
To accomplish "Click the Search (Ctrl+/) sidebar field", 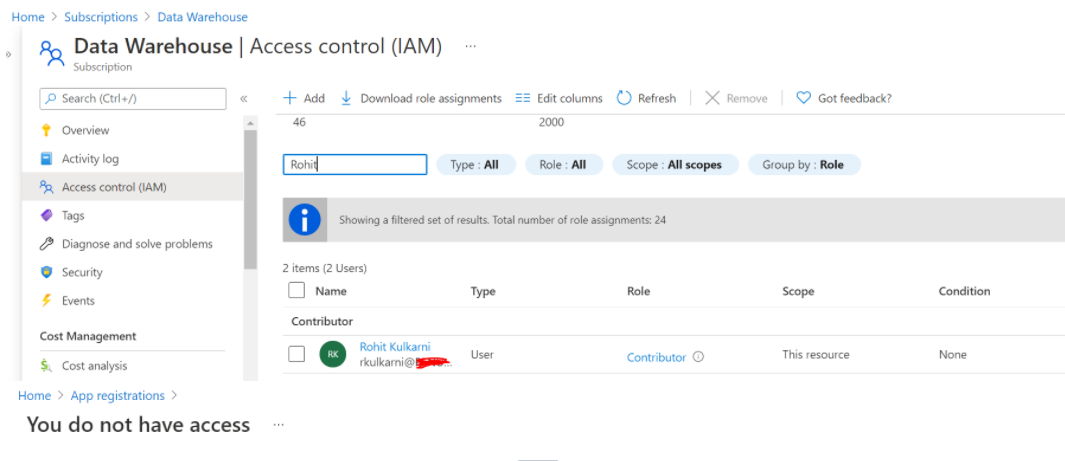I will click(133, 98).
